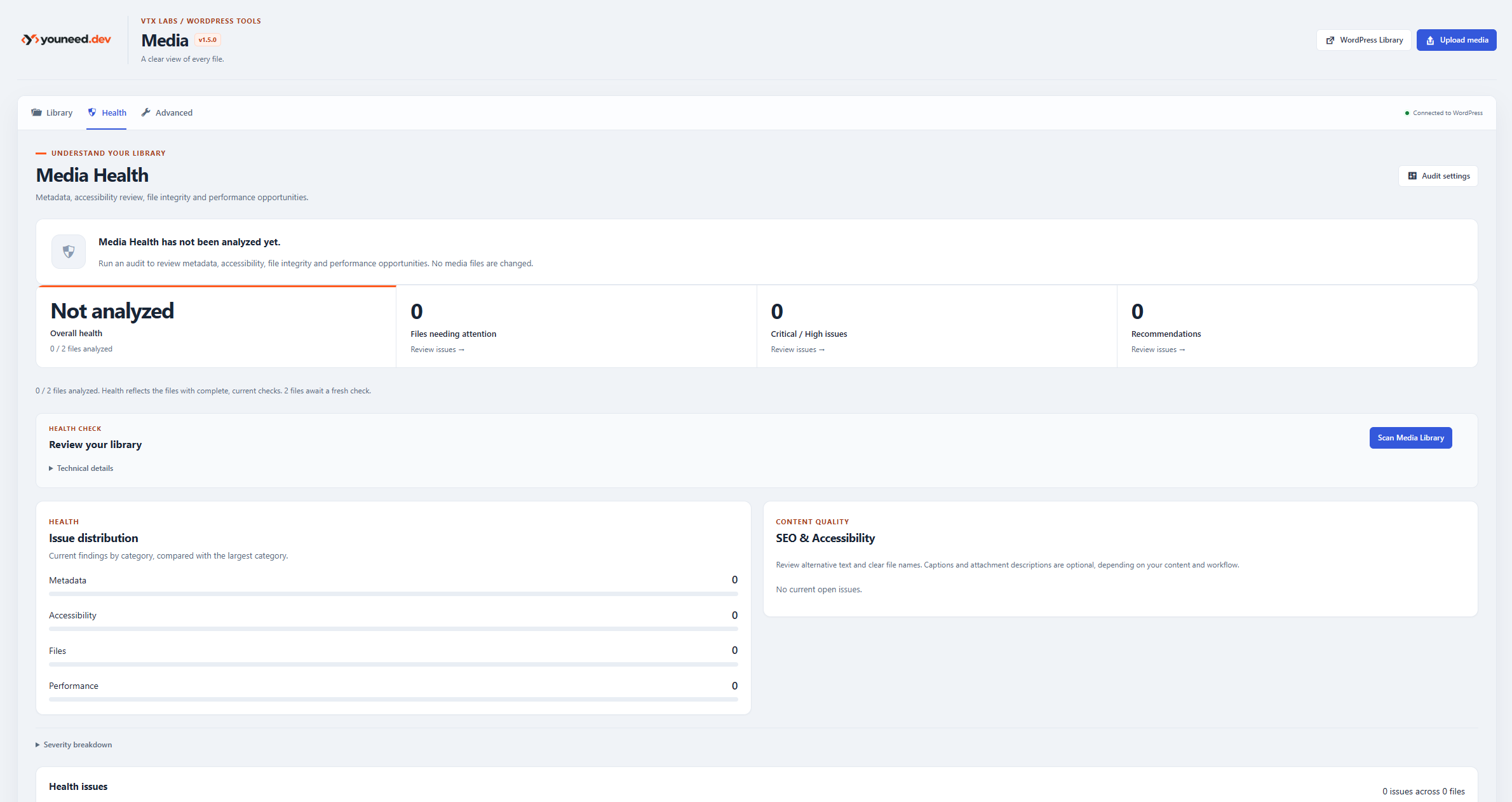Image resolution: width=1512 pixels, height=802 pixels.
Task: Click "No current open issues." text
Action: [x=819, y=590]
